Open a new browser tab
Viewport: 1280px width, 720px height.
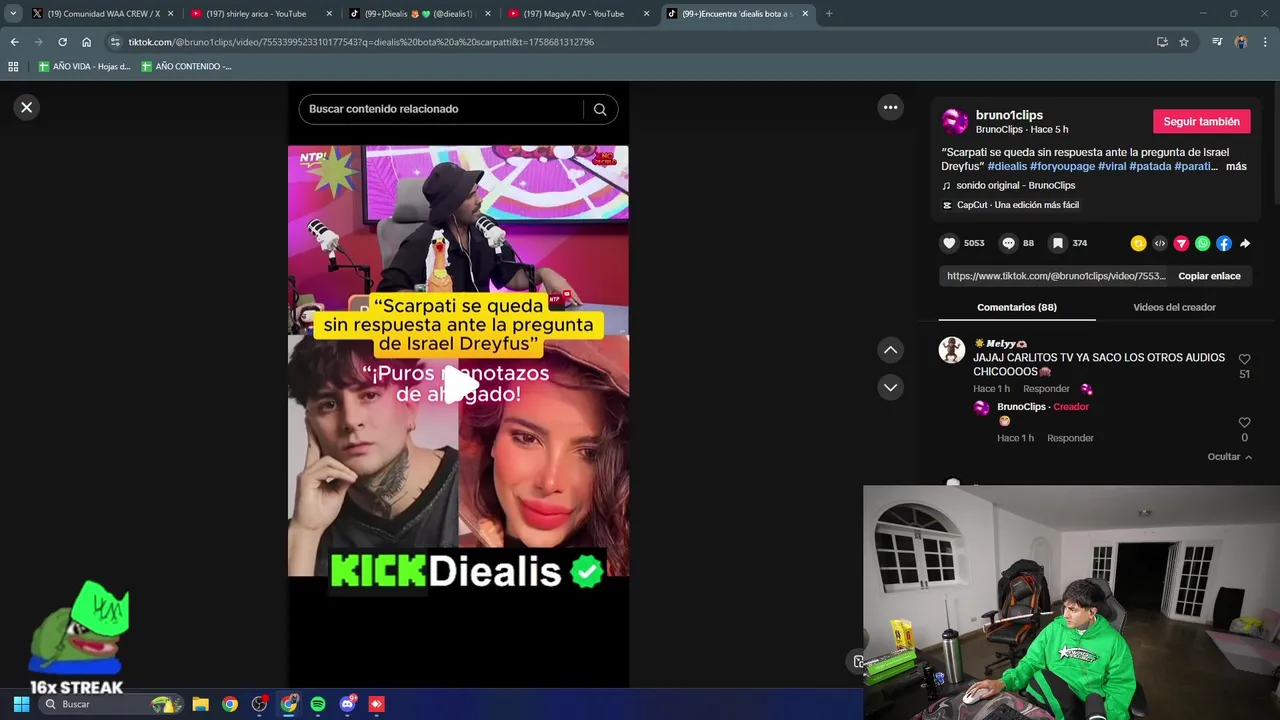coord(829,14)
